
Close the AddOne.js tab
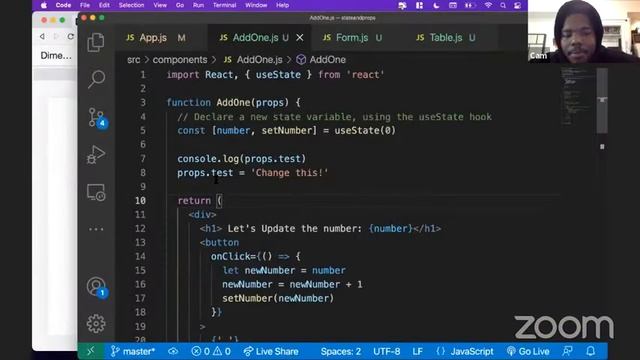coord(300,38)
